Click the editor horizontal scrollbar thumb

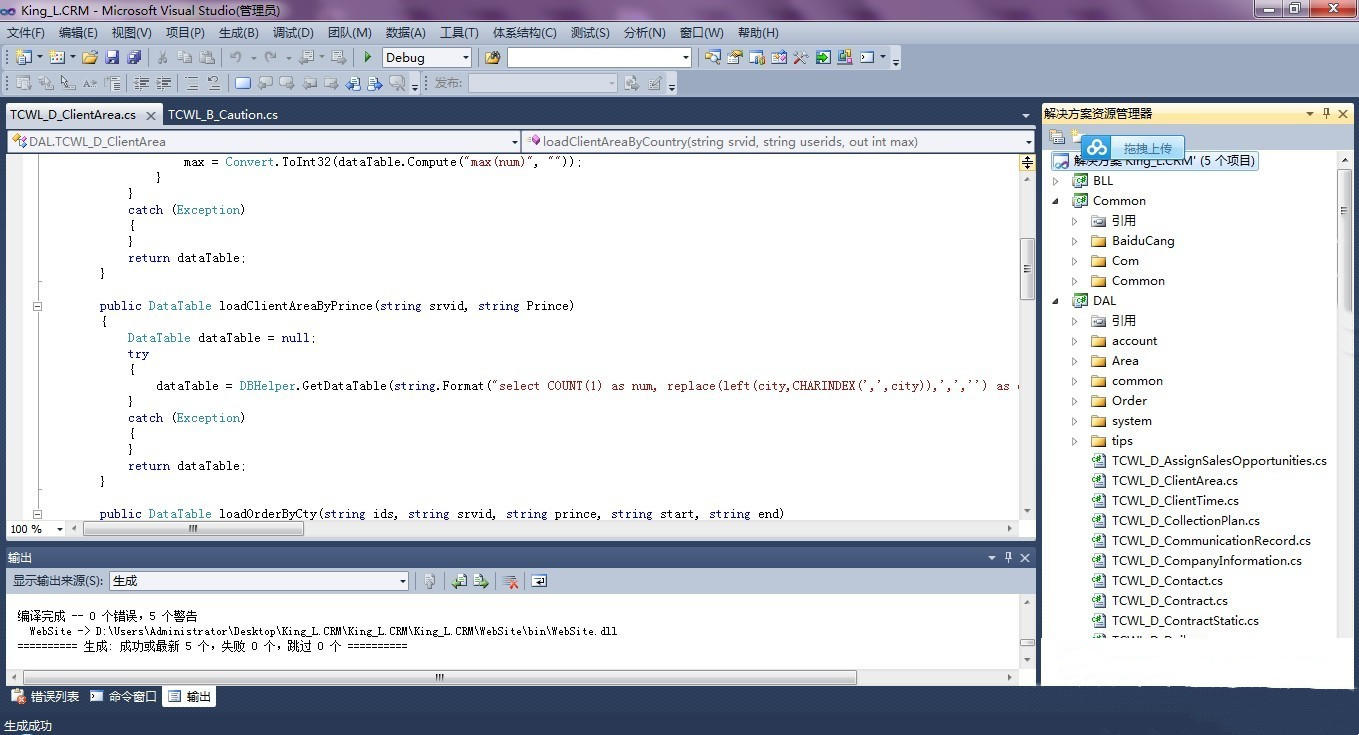pos(193,529)
